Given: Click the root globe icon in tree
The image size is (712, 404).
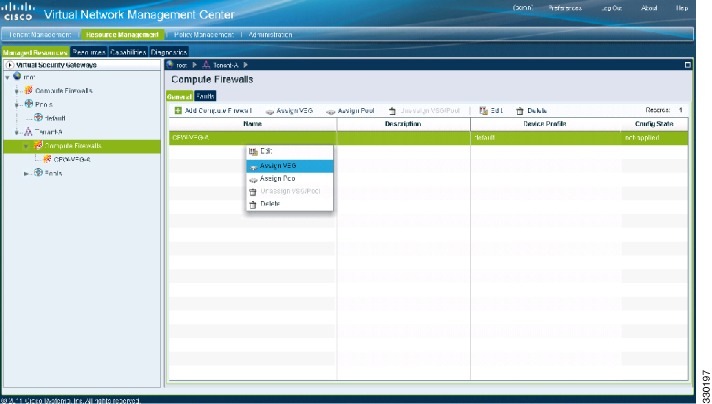Looking at the screenshot, I should (x=17, y=76).
